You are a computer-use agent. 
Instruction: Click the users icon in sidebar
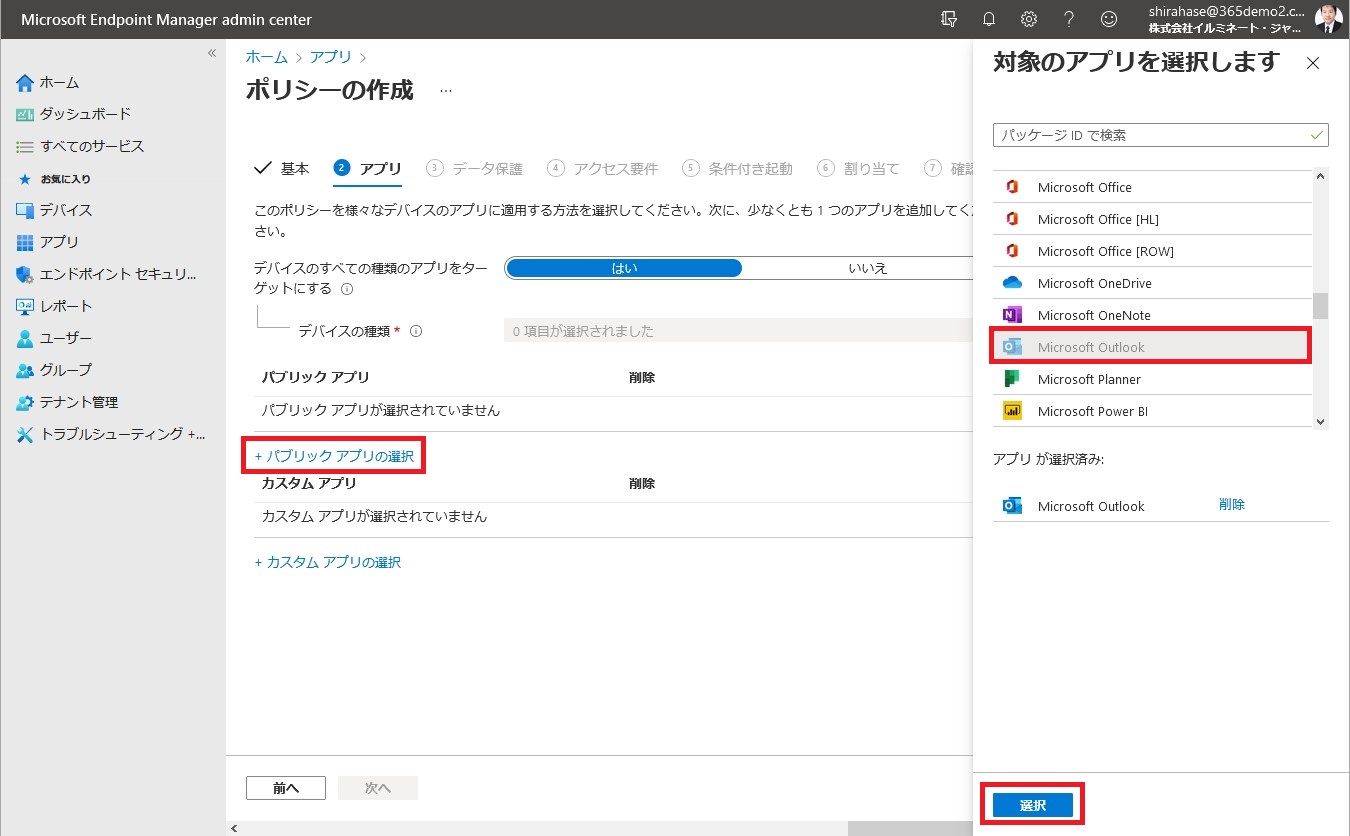click(x=25, y=338)
